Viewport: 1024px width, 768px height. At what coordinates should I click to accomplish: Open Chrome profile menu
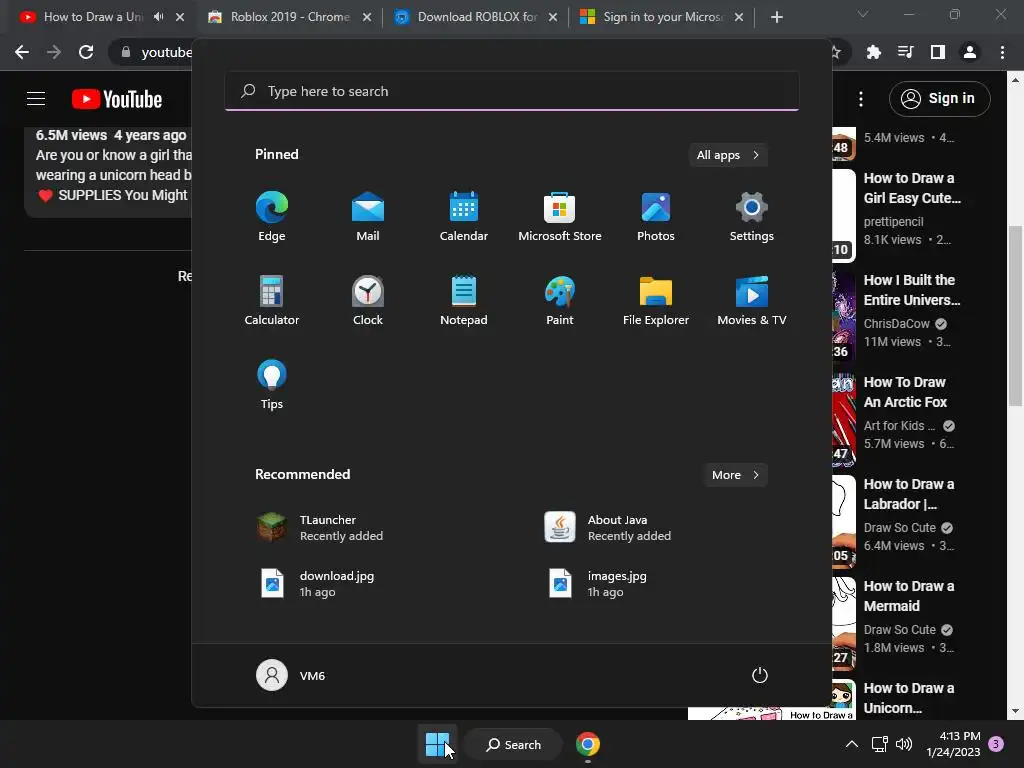970,52
